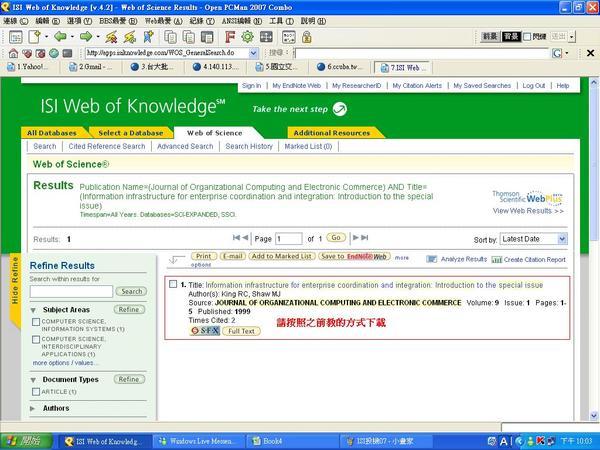Switch to Book4 in the taskbar
Screen dimensions: 600x450
pyautogui.click(x=293, y=441)
